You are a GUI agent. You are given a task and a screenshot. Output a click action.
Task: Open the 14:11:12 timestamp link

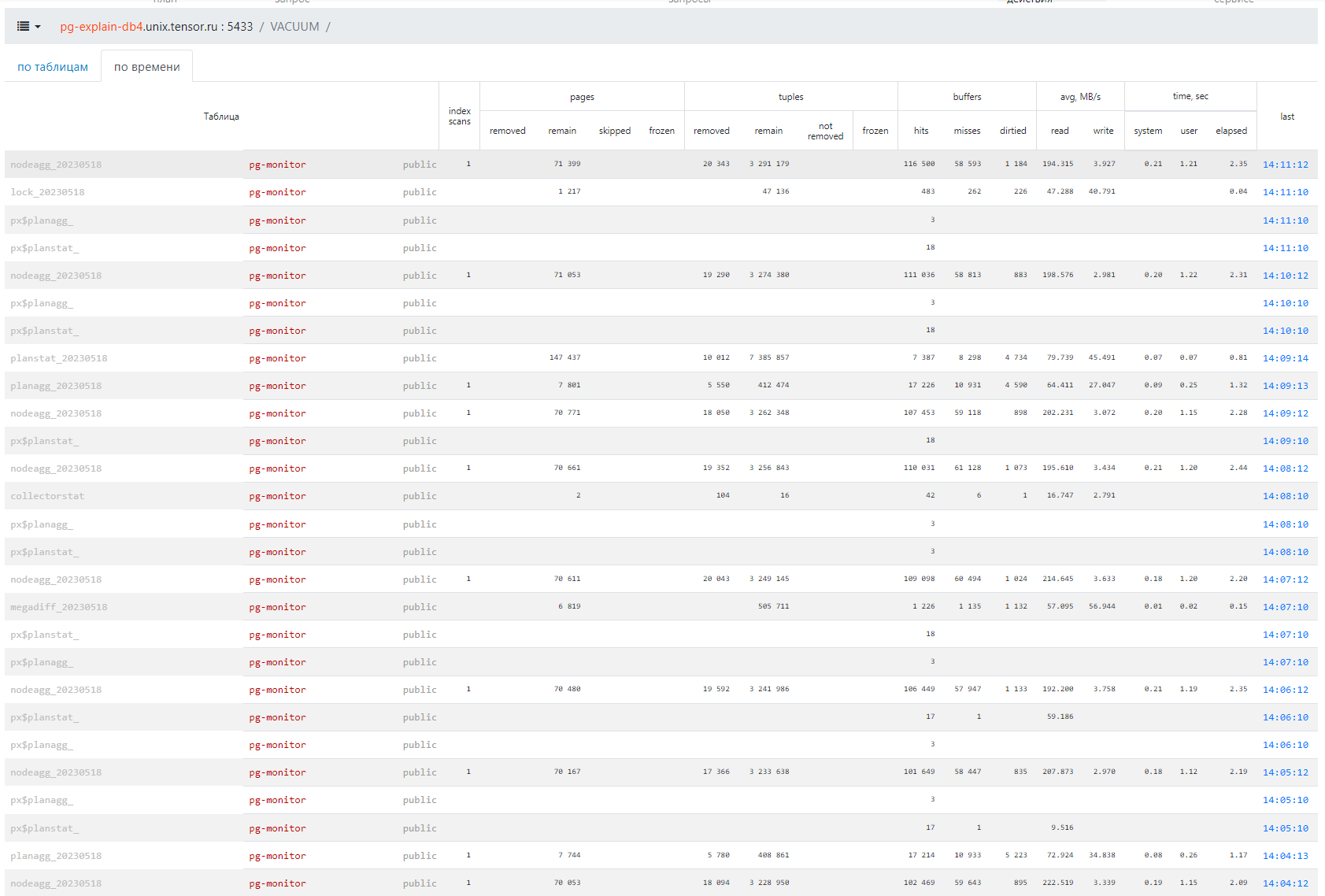(x=1285, y=165)
